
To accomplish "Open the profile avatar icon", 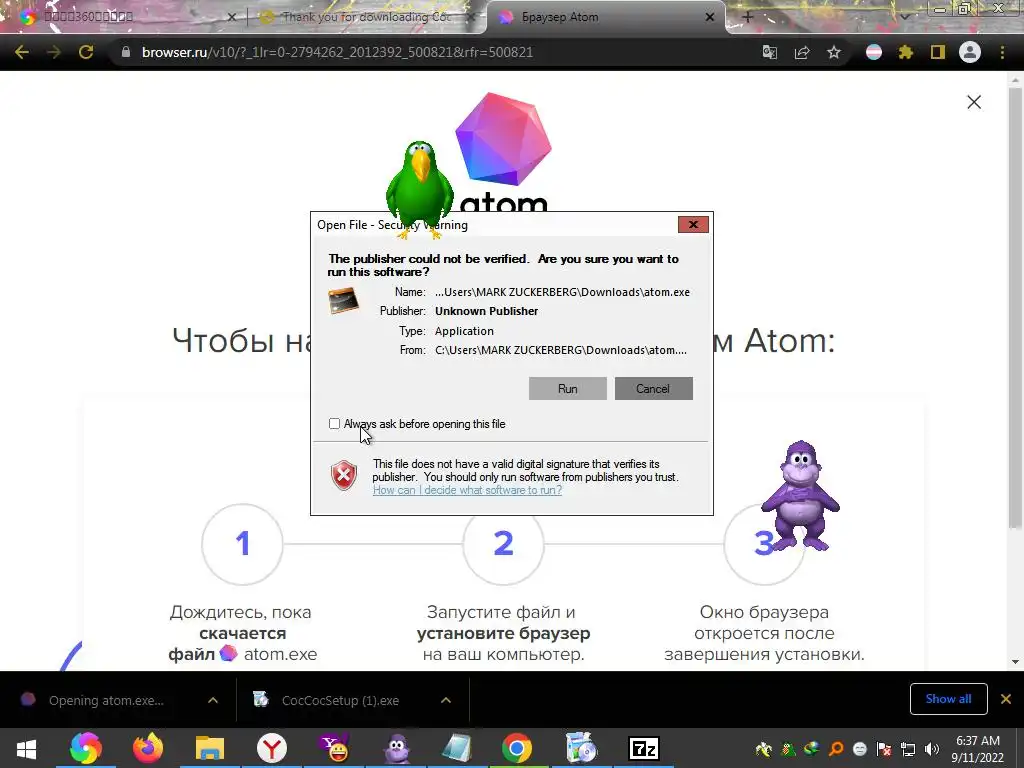I will 970,52.
